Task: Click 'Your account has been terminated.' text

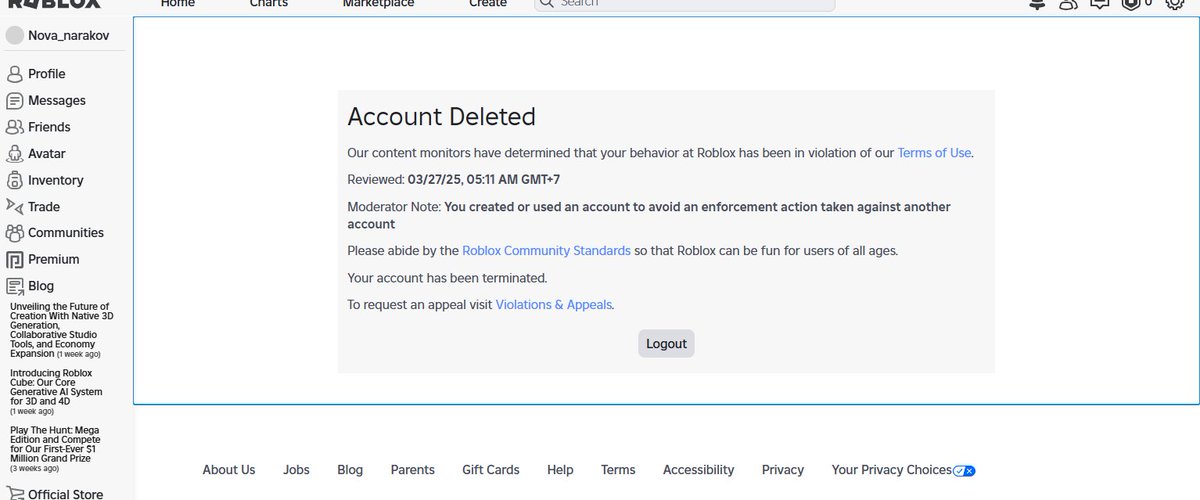Action: pyautogui.click(x=447, y=278)
